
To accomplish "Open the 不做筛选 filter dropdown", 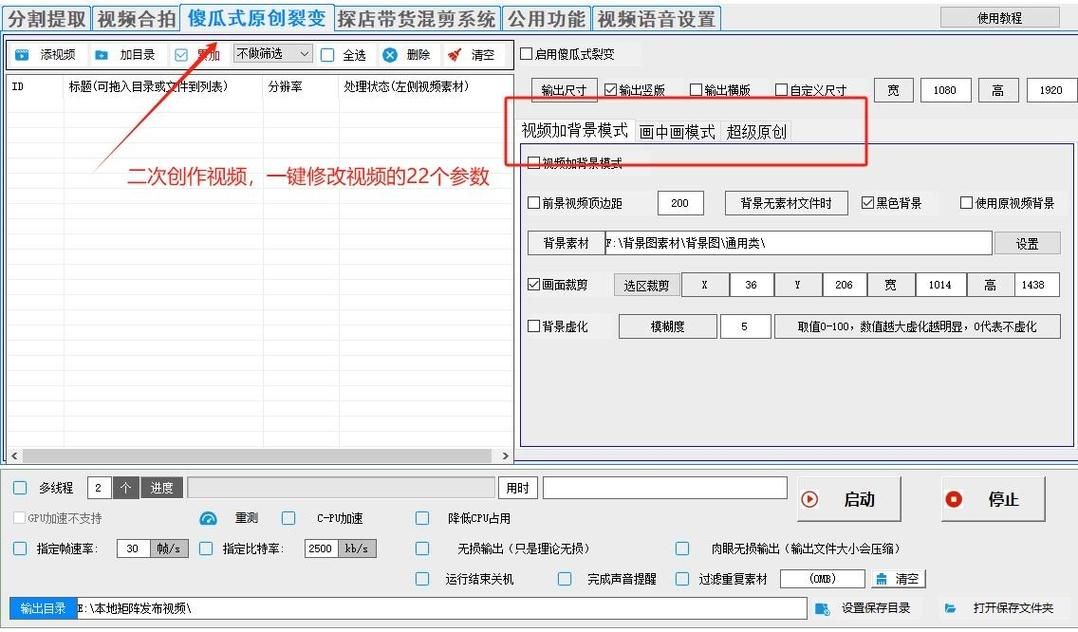I will pos(272,54).
